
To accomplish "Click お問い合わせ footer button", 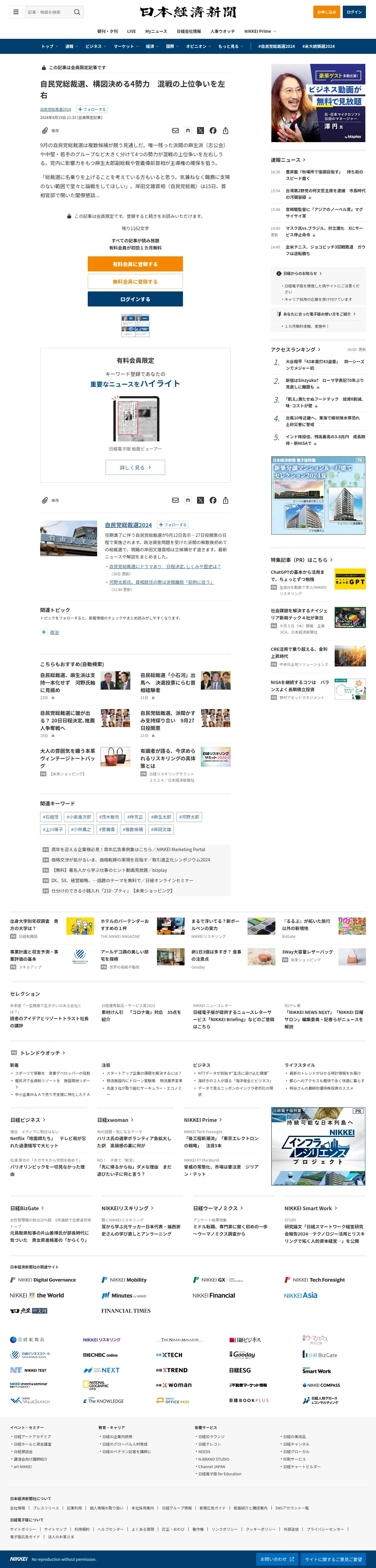I will coord(277,1559).
